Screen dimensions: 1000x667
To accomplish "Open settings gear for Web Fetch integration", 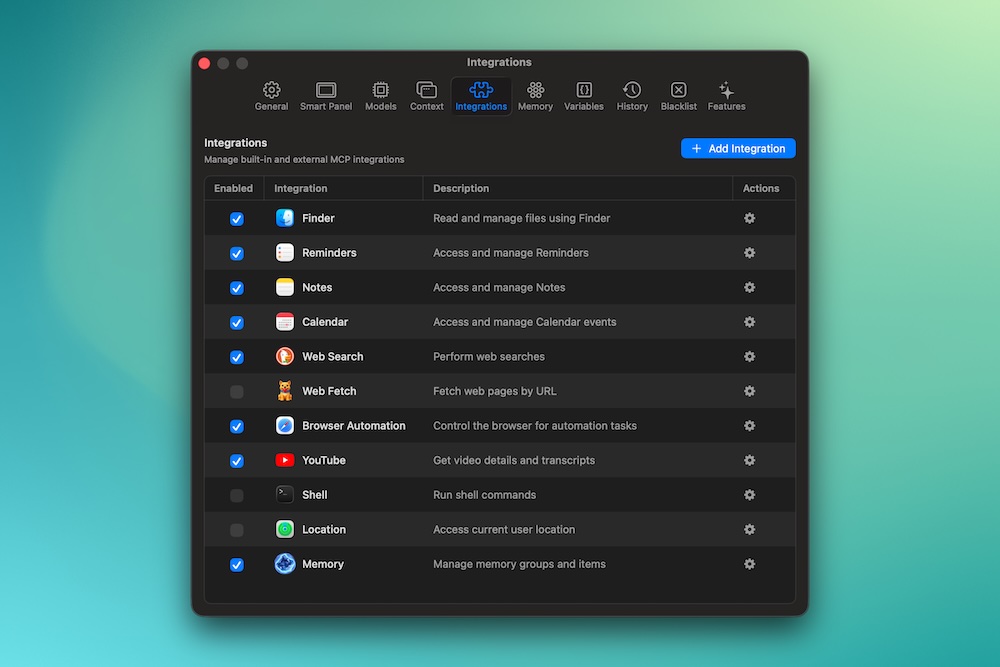I will (749, 391).
